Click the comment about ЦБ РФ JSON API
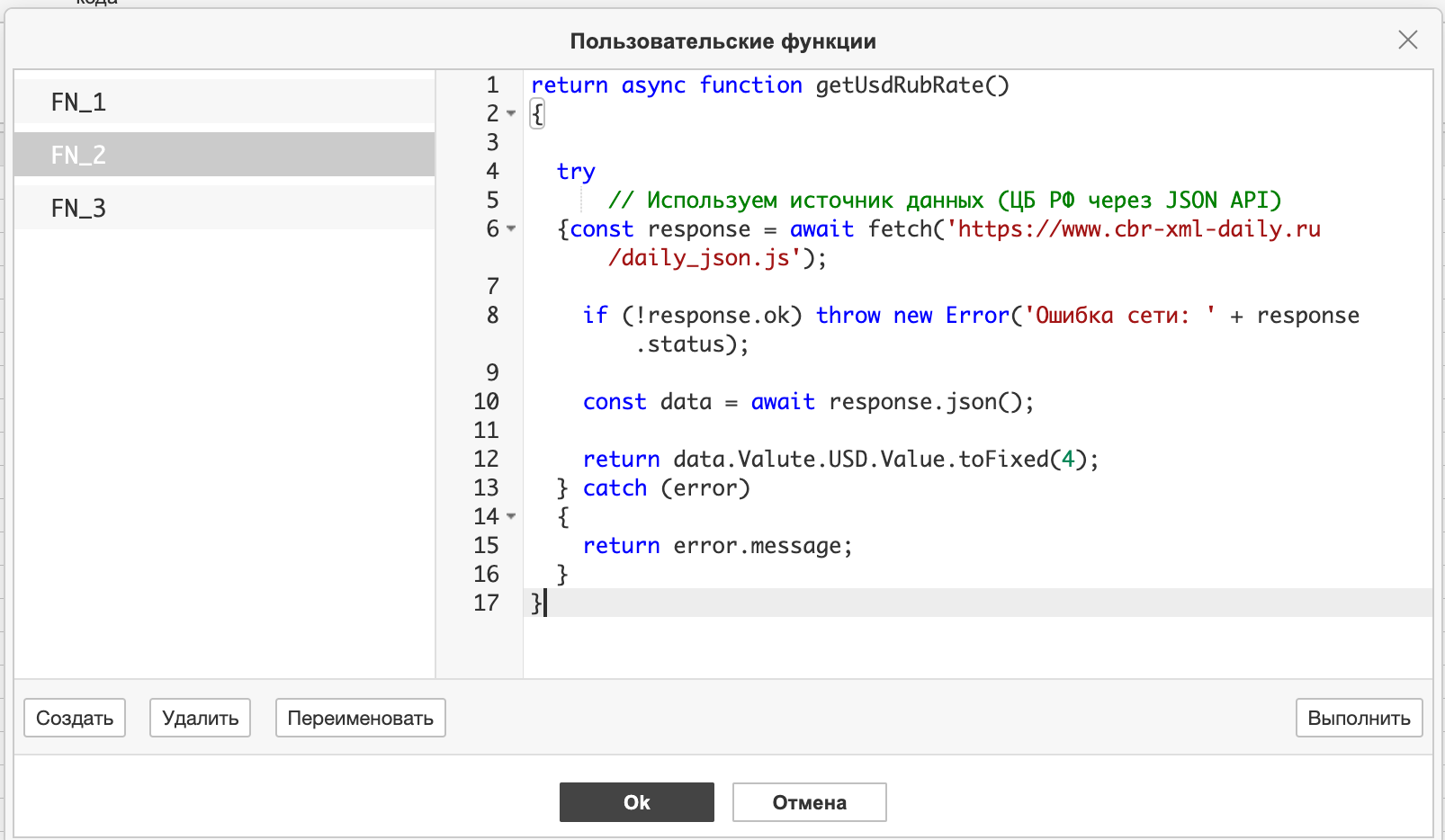The image size is (1445, 840). click(x=945, y=201)
